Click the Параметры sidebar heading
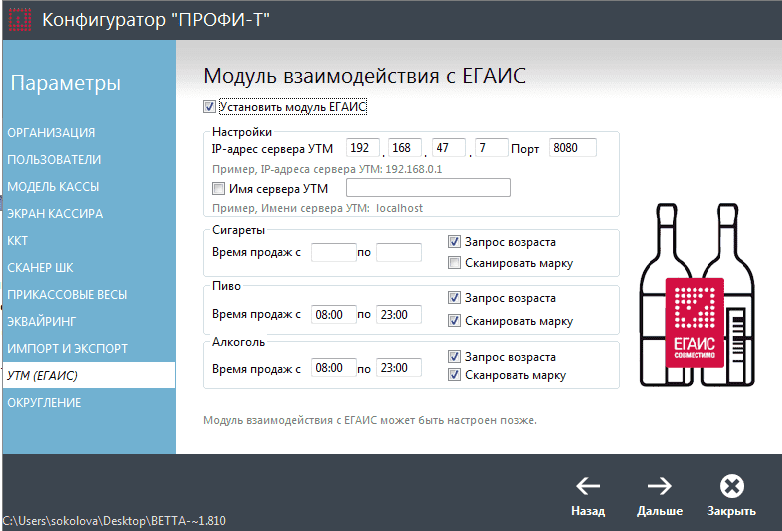The image size is (782, 531). click(x=66, y=83)
